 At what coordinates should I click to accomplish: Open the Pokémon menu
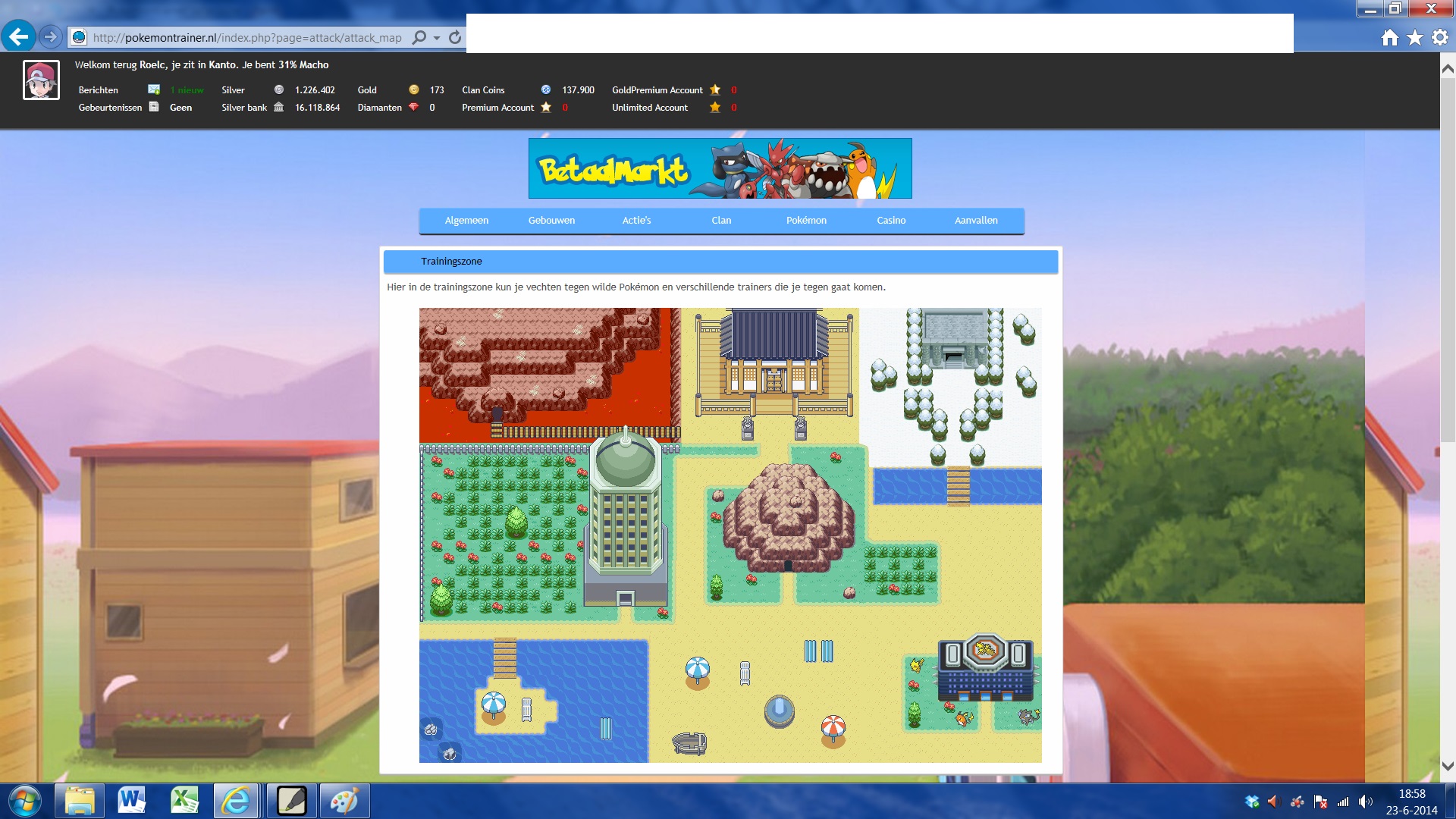[806, 221]
